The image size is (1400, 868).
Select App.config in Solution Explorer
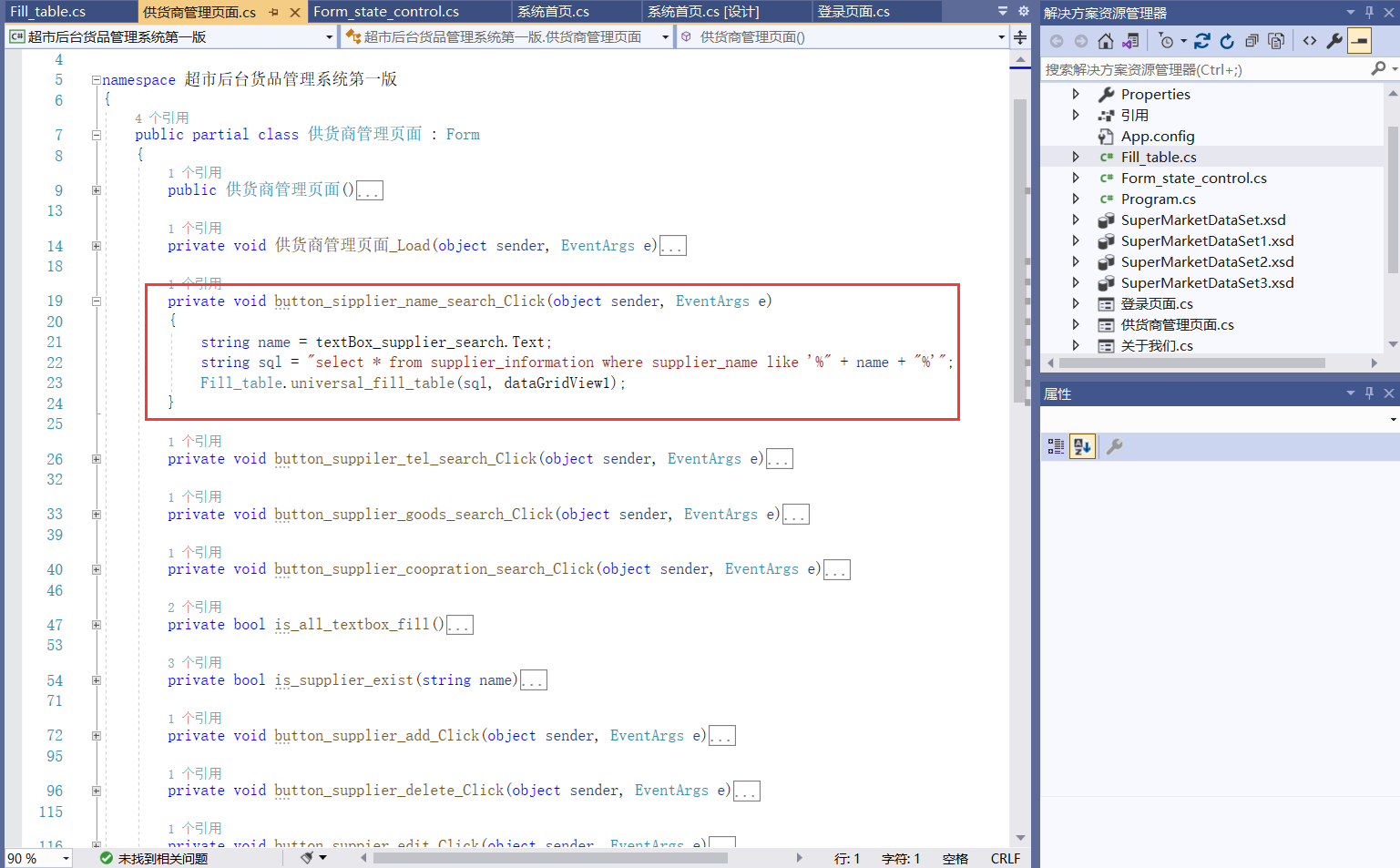[x=1157, y=136]
